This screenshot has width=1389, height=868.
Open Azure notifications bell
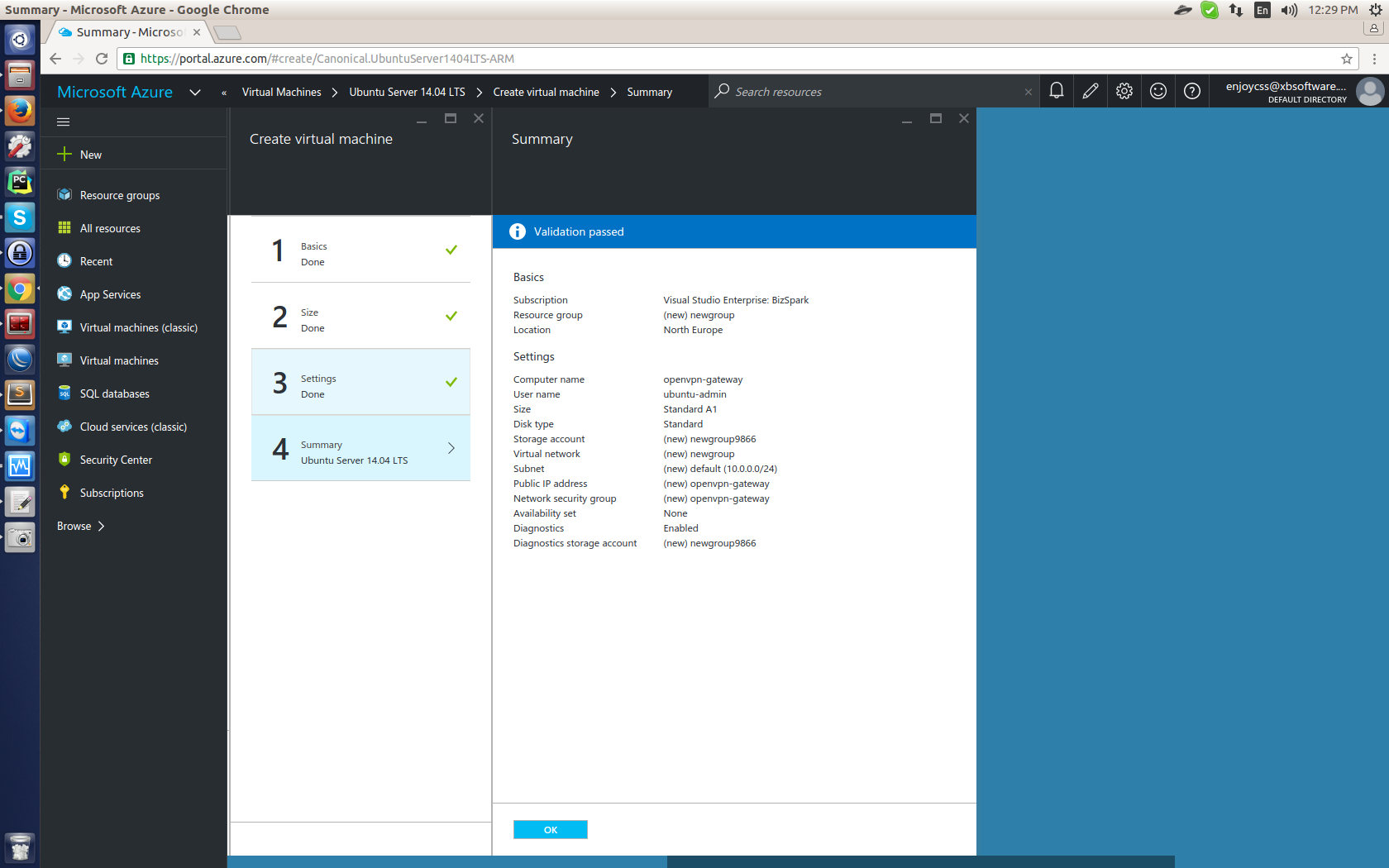[1056, 91]
